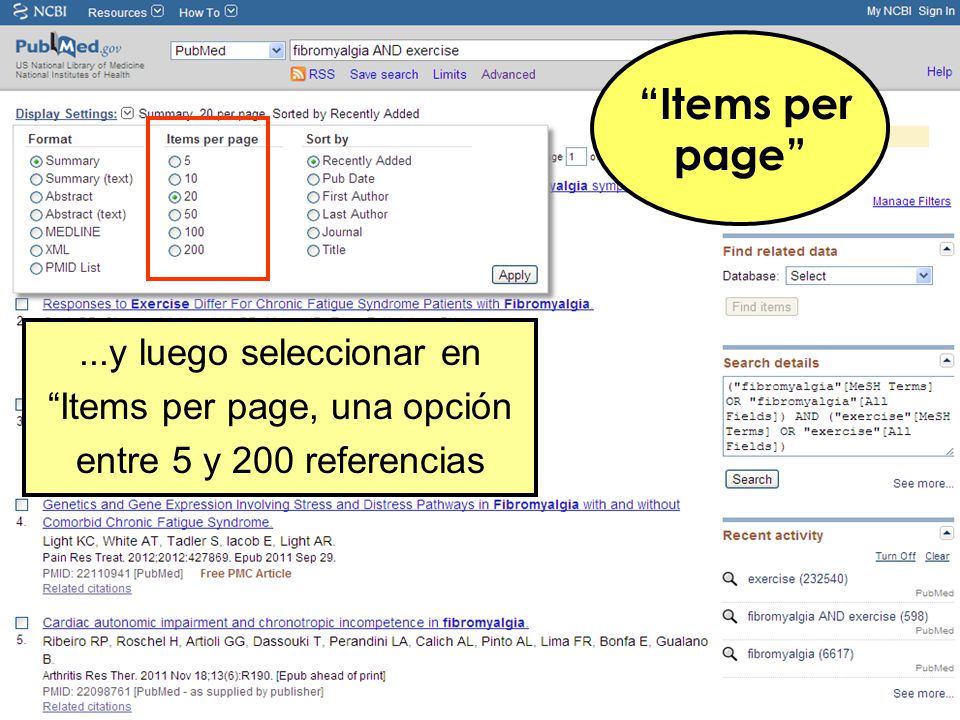The width and height of the screenshot is (960, 720).
Task: Open the Database Select dropdown
Action: point(859,276)
